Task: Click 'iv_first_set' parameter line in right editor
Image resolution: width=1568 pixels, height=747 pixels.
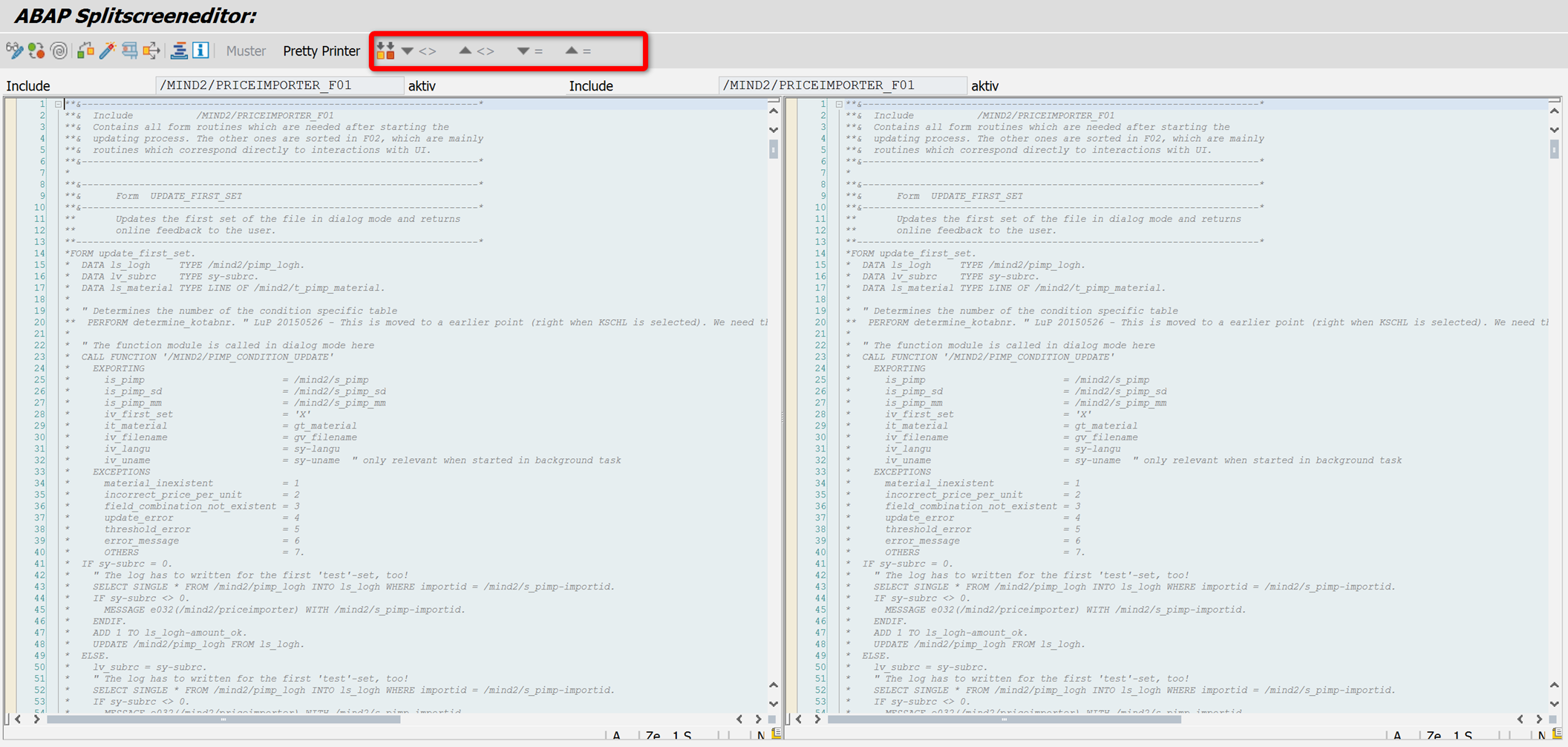Action: 988,414
